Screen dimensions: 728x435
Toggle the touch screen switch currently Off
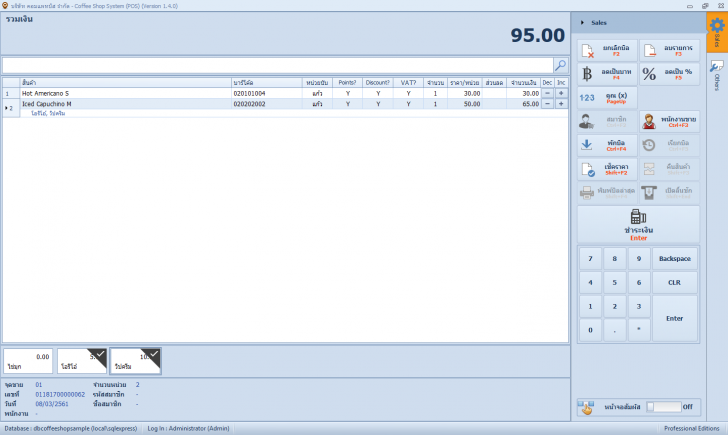(664, 407)
